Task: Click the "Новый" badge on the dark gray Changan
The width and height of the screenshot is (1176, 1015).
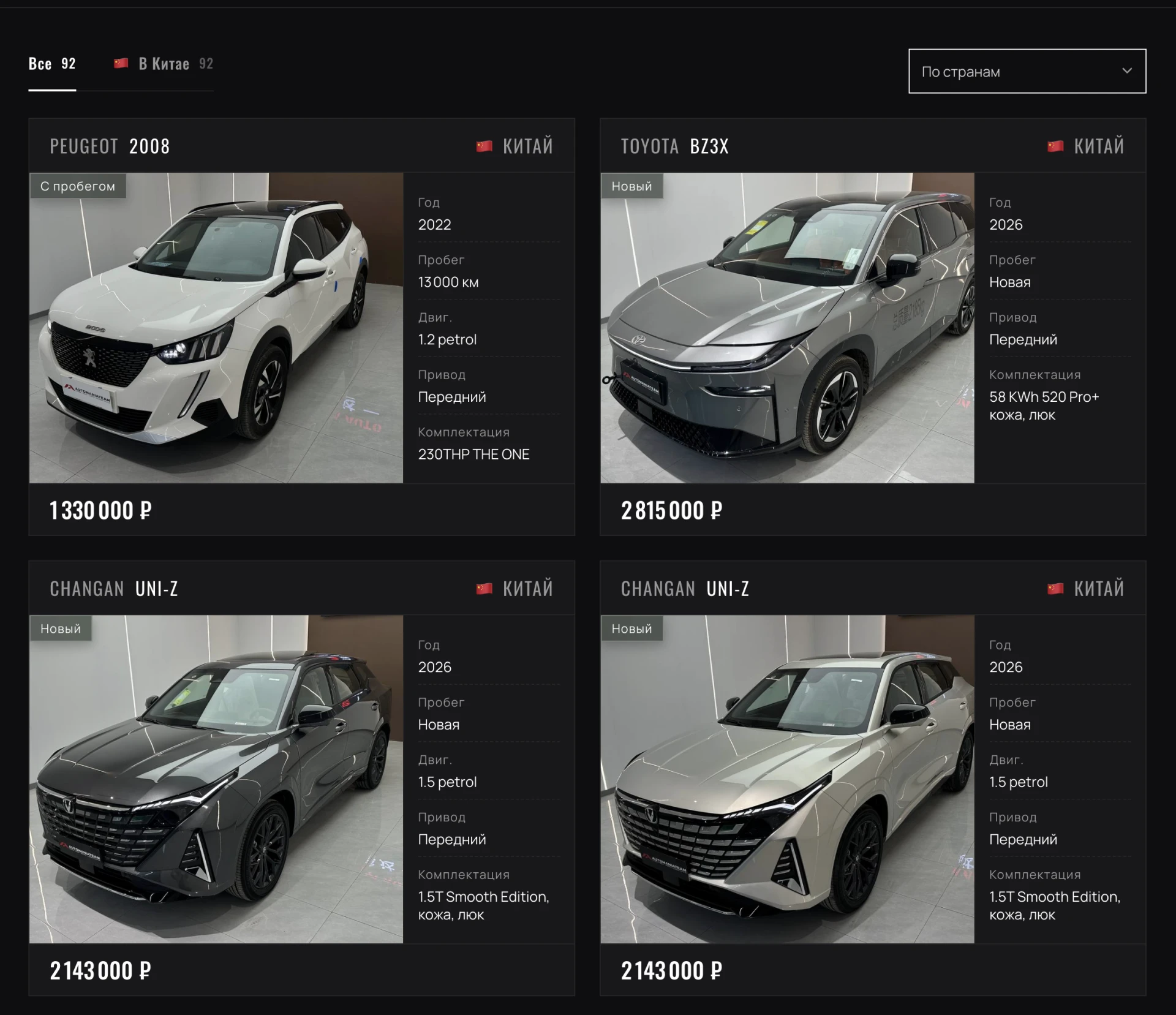Action: [61, 628]
